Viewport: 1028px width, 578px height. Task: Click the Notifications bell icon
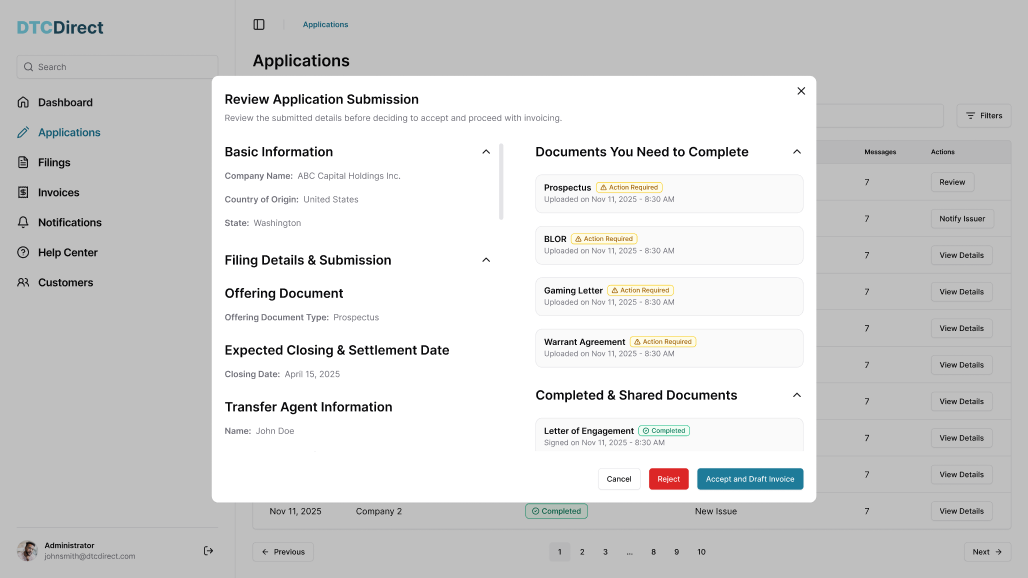pyautogui.click(x=23, y=222)
